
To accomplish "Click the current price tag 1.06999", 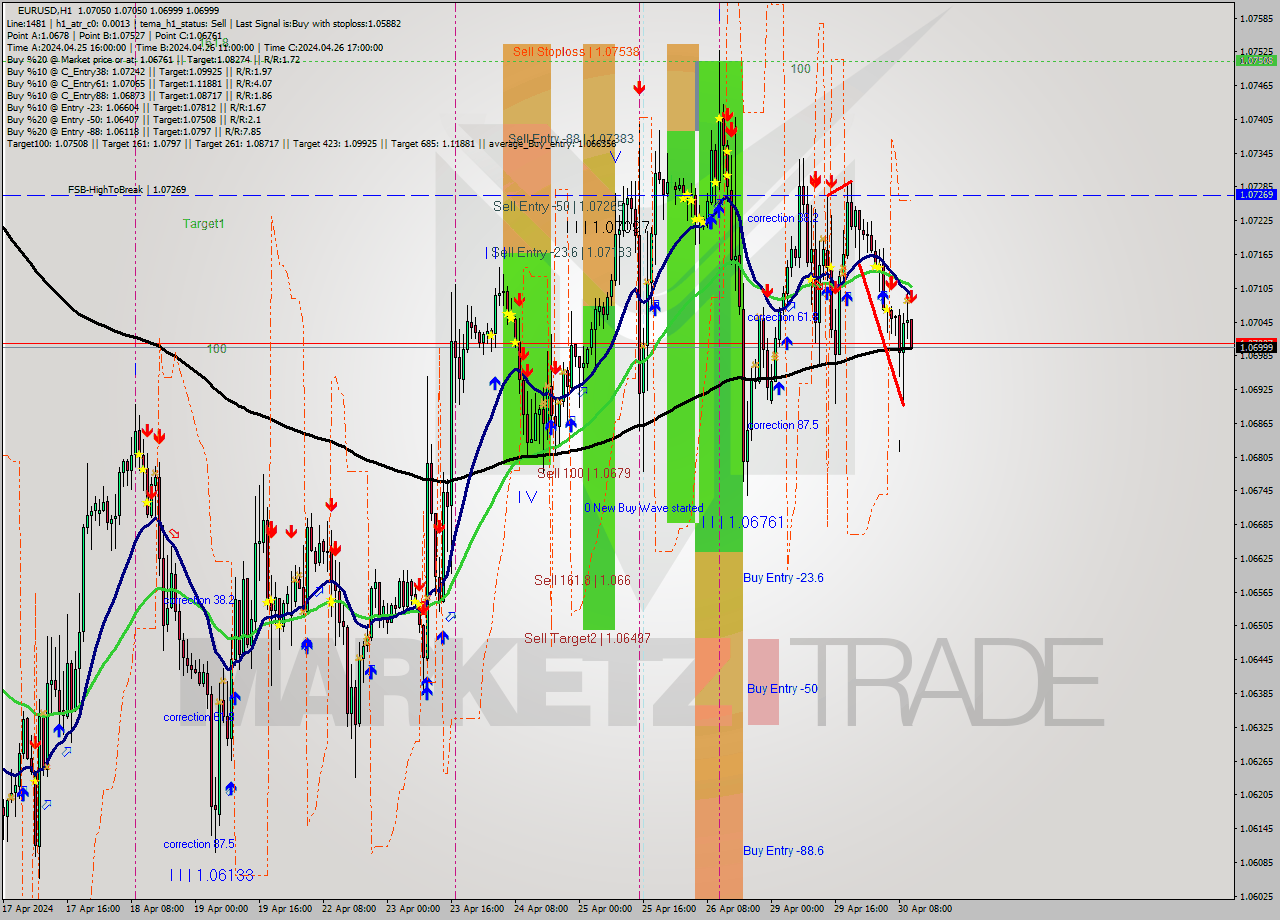I will [x=1256, y=348].
